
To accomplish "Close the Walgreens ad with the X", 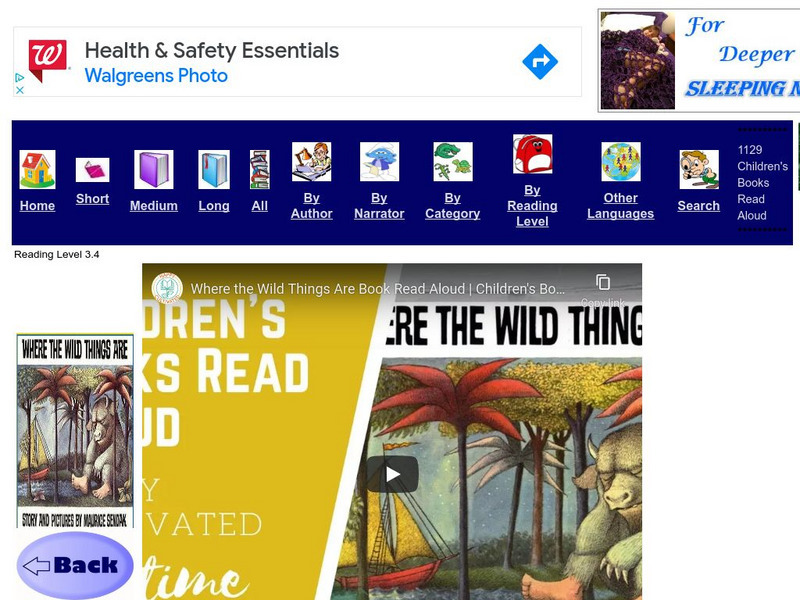I will click(x=19, y=90).
